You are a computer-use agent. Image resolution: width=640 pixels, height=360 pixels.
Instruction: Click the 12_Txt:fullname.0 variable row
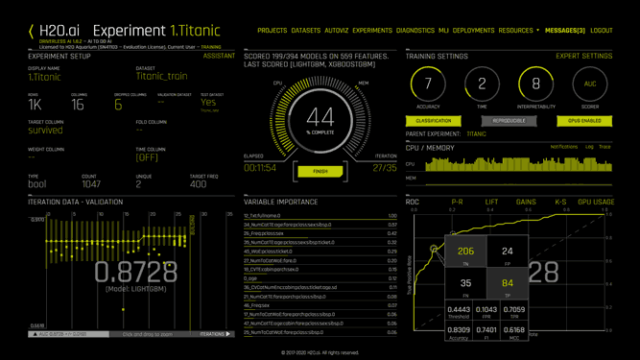(320, 216)
